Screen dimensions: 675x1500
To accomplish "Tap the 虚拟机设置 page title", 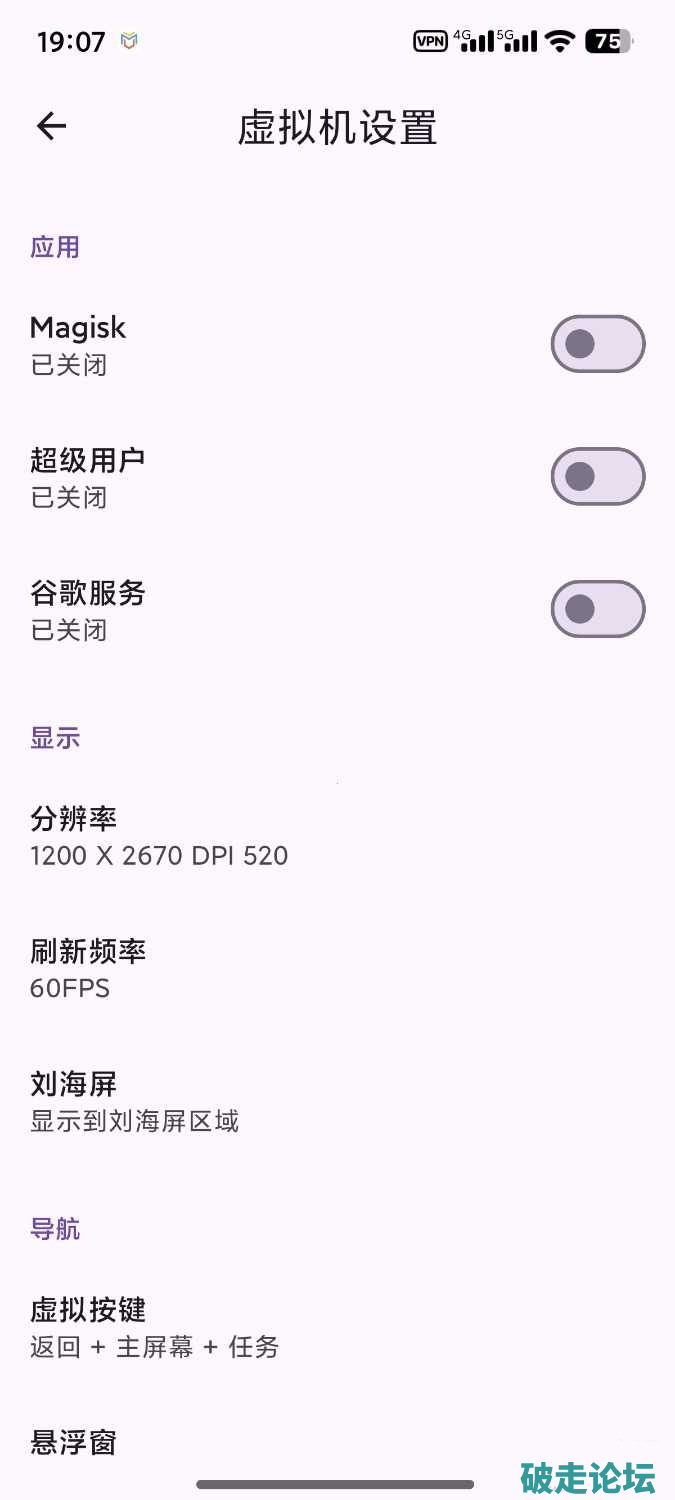I will tap(337, 128).
